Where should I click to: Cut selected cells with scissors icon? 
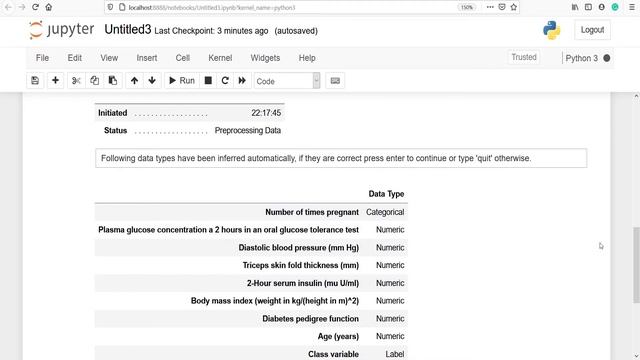pyautogui.click(x=76, y=81)
